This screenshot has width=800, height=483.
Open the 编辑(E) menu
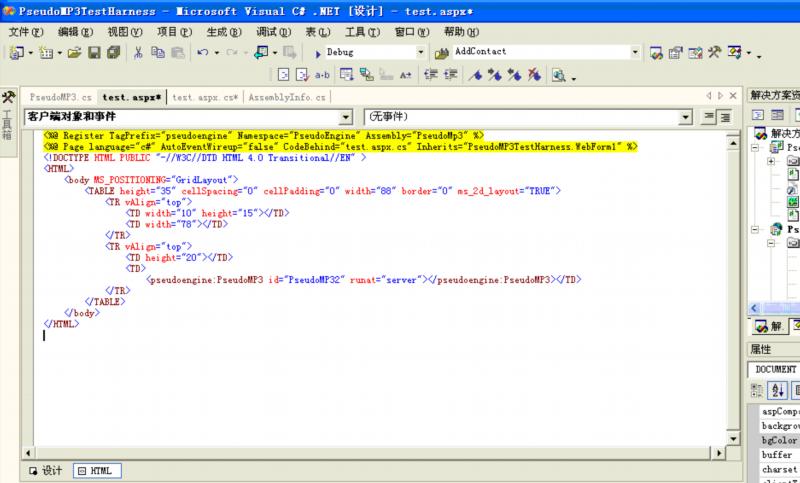(x=76, y=32)
